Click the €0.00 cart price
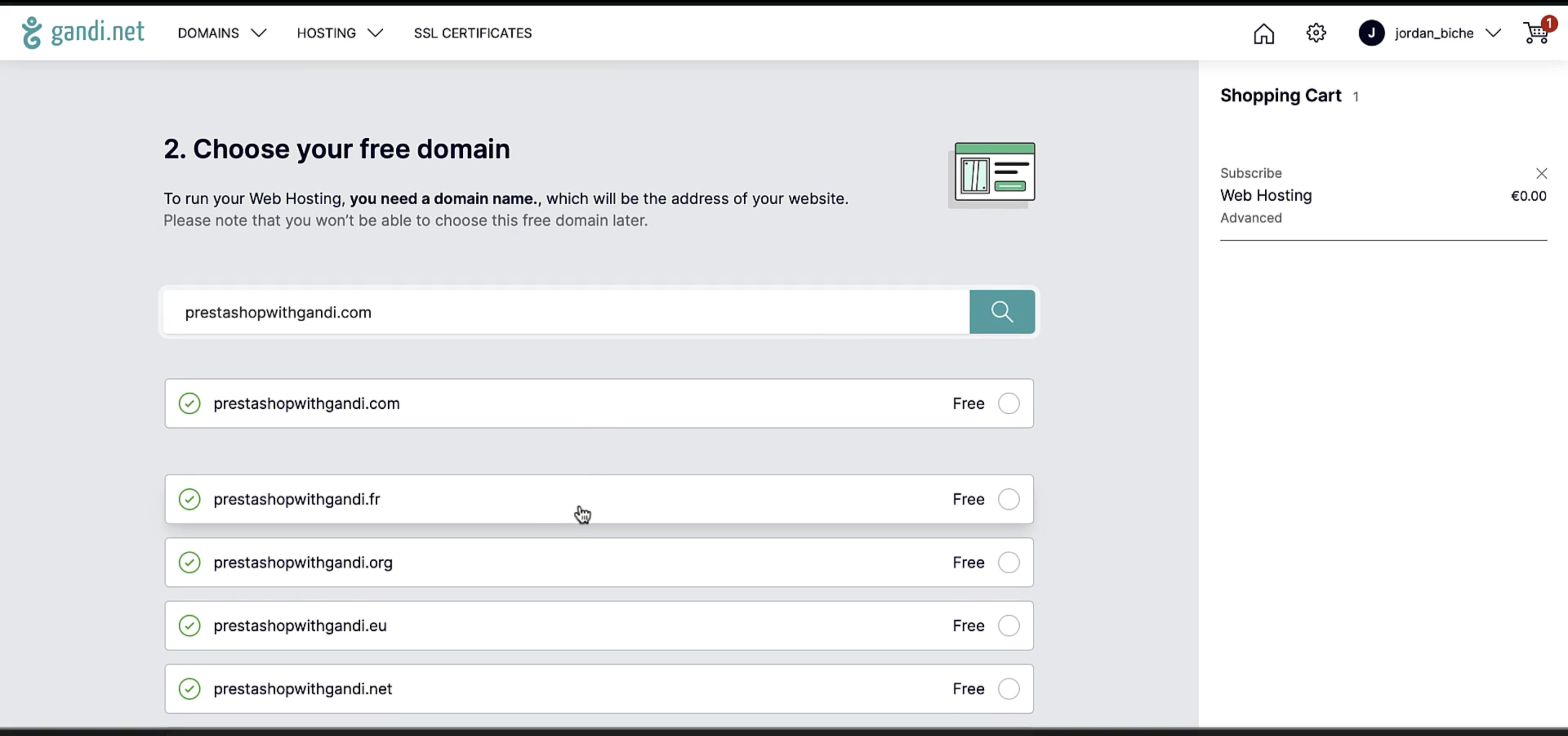The height and width of the screenshot is (736, 1568). 1528,196
